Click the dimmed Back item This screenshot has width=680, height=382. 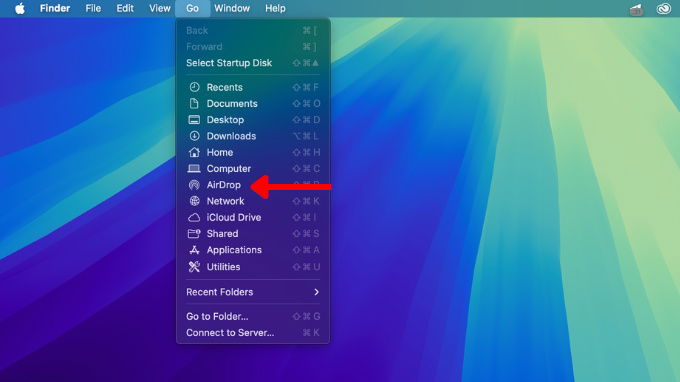click(253, 30)
